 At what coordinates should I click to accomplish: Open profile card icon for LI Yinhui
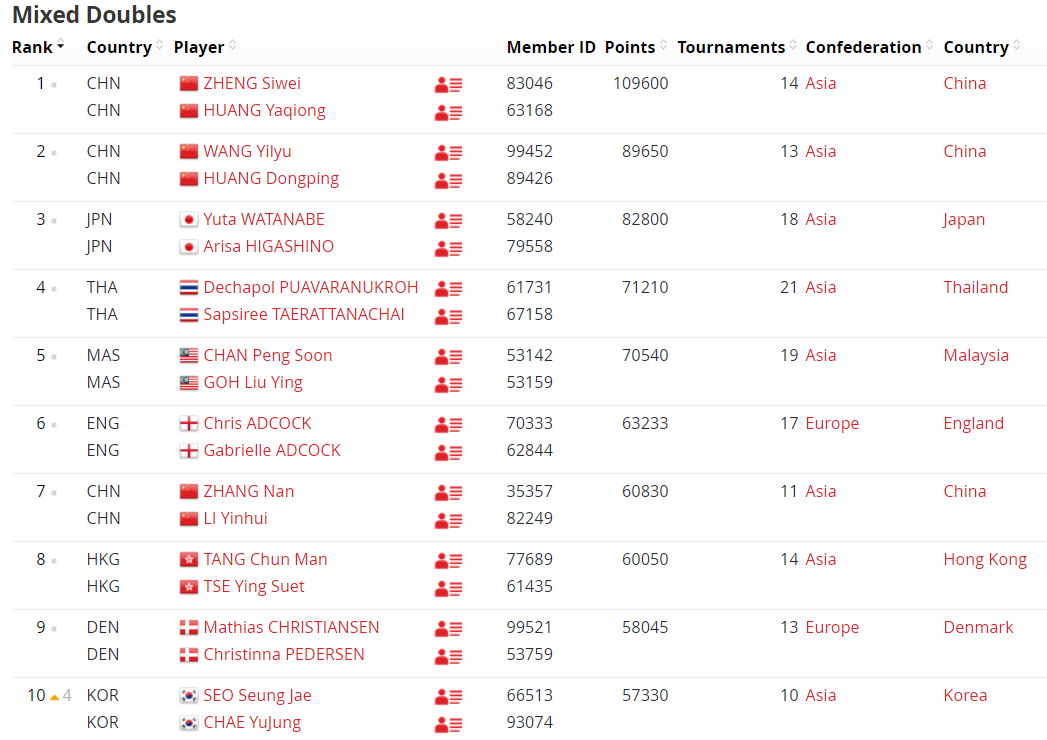tap(448, 520)
